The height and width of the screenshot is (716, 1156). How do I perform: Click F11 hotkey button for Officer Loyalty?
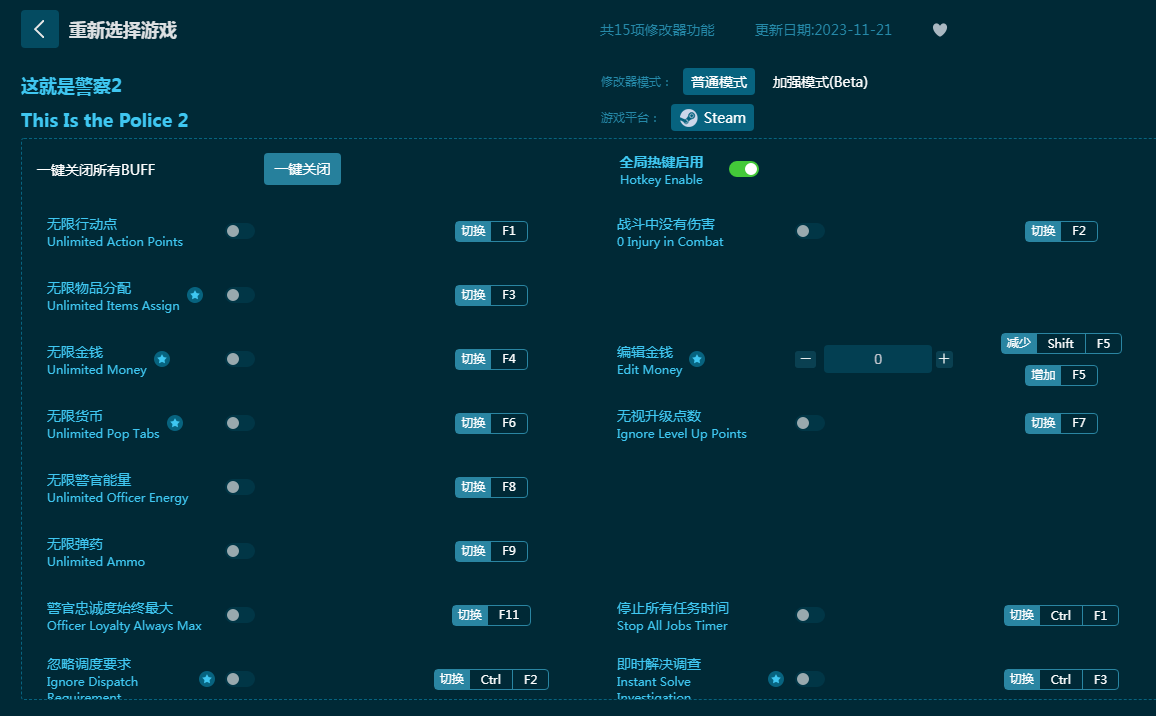click(x=491, y=615)
